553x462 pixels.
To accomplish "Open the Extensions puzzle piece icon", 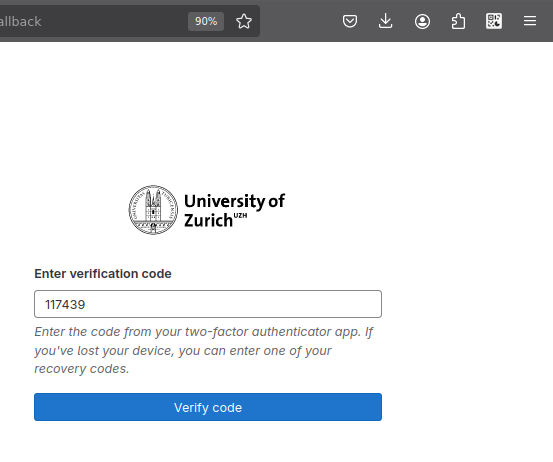I will [458, 21].
